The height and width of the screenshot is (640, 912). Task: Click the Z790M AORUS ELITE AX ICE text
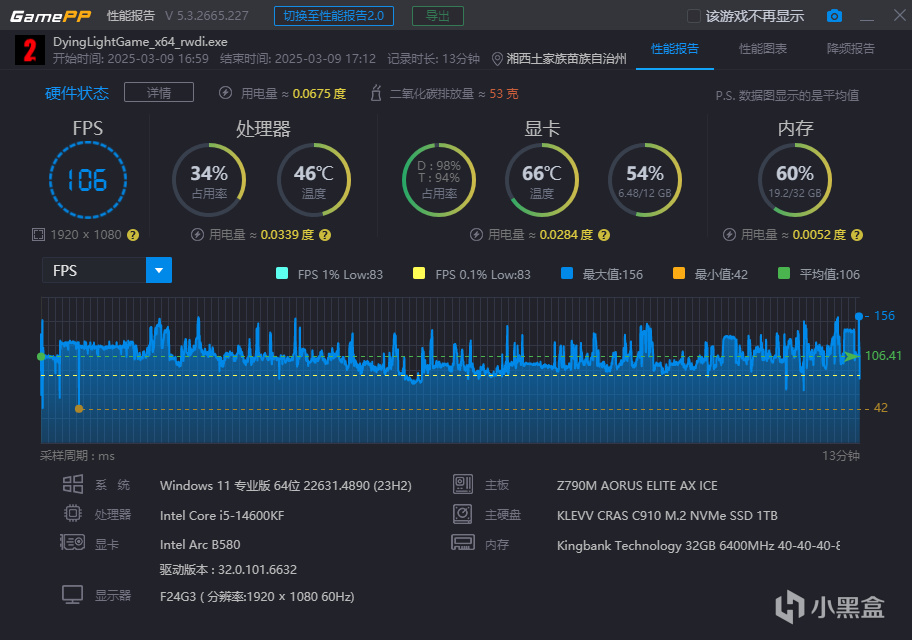[x=637, y=486]
